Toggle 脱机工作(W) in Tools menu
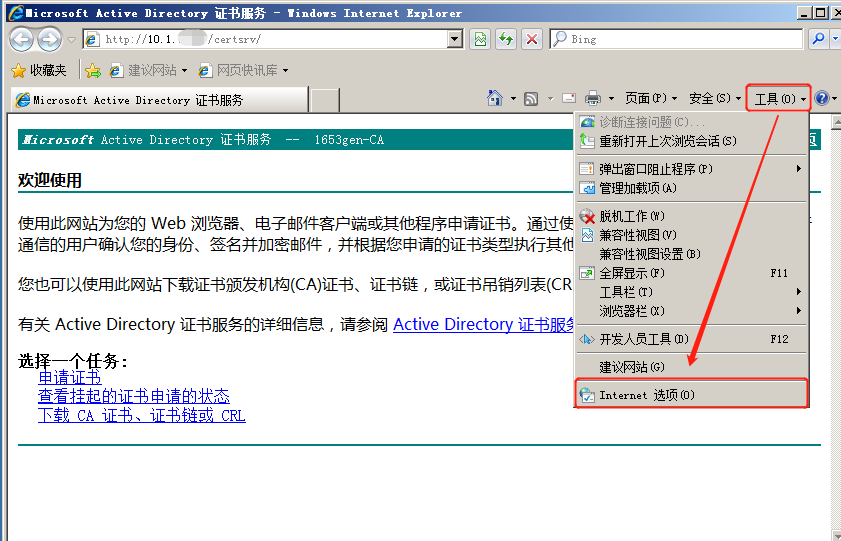 (x=691, y=216)
